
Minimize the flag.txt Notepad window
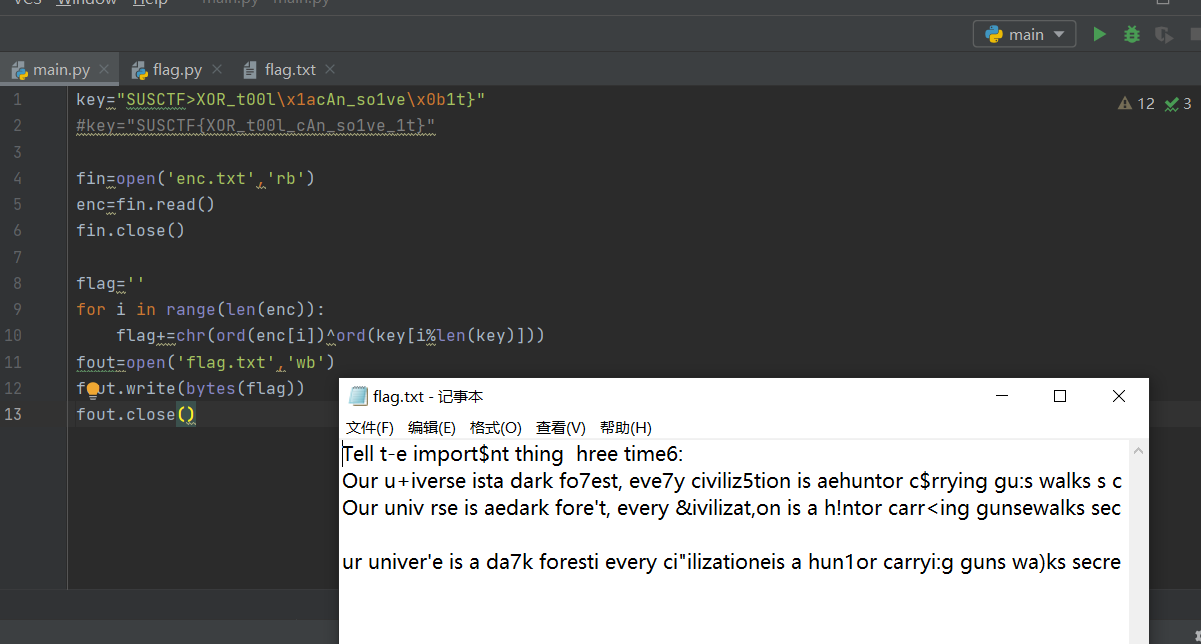click(x=1001, y=396)
